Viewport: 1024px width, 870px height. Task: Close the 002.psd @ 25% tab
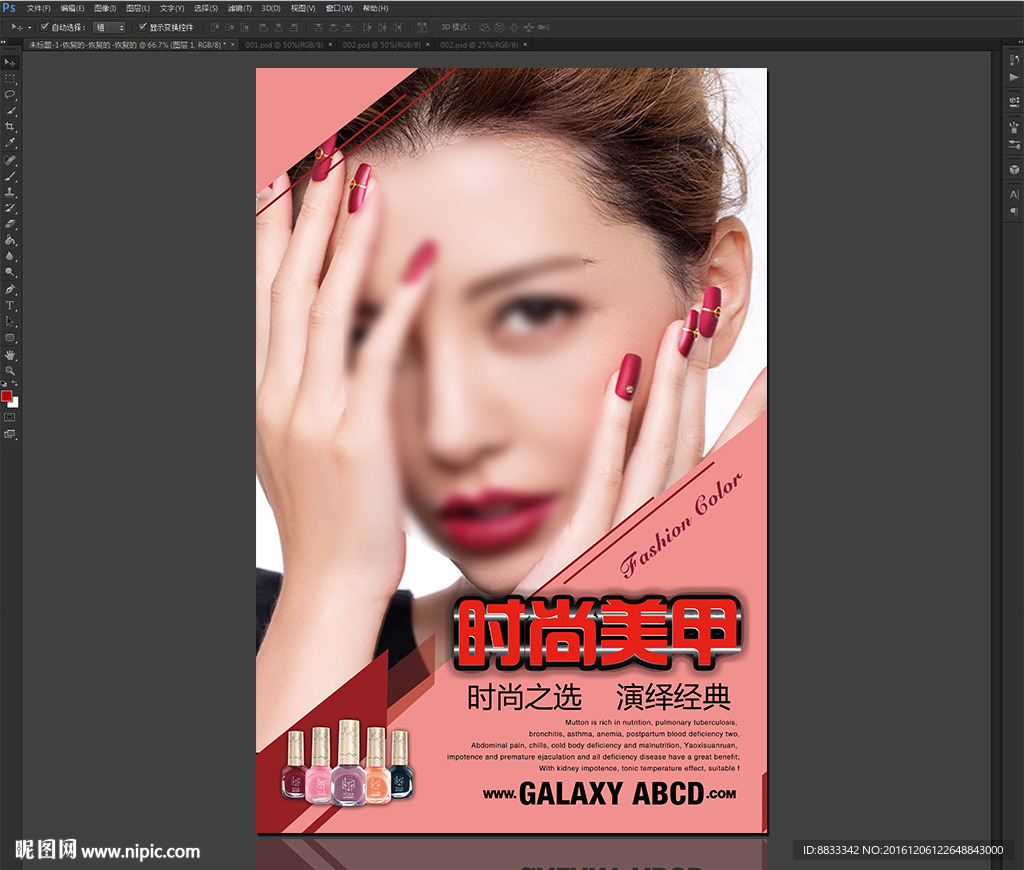pos(525,44)
